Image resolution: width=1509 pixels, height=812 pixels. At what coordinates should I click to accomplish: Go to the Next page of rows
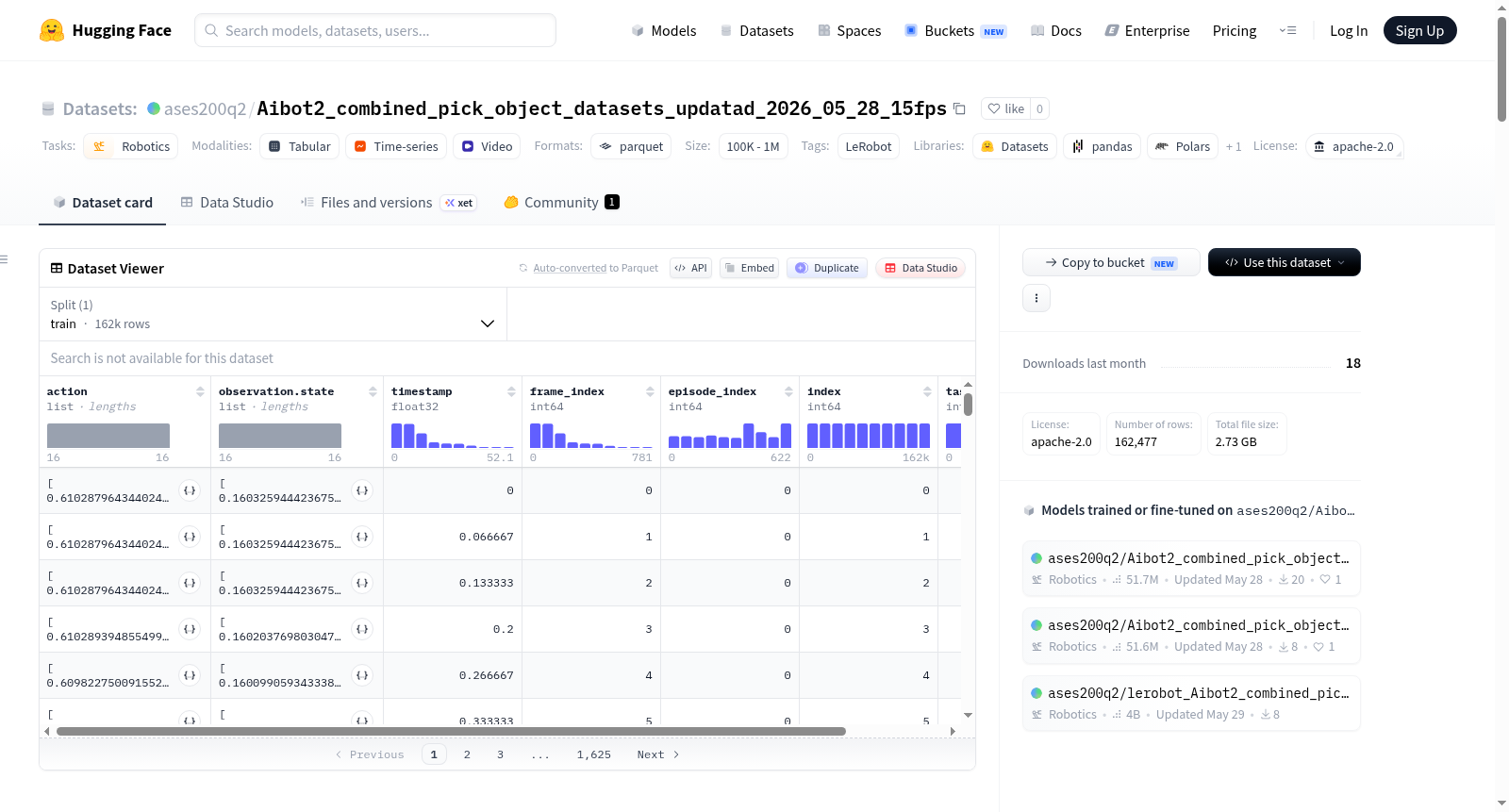[x=657, y=754]
